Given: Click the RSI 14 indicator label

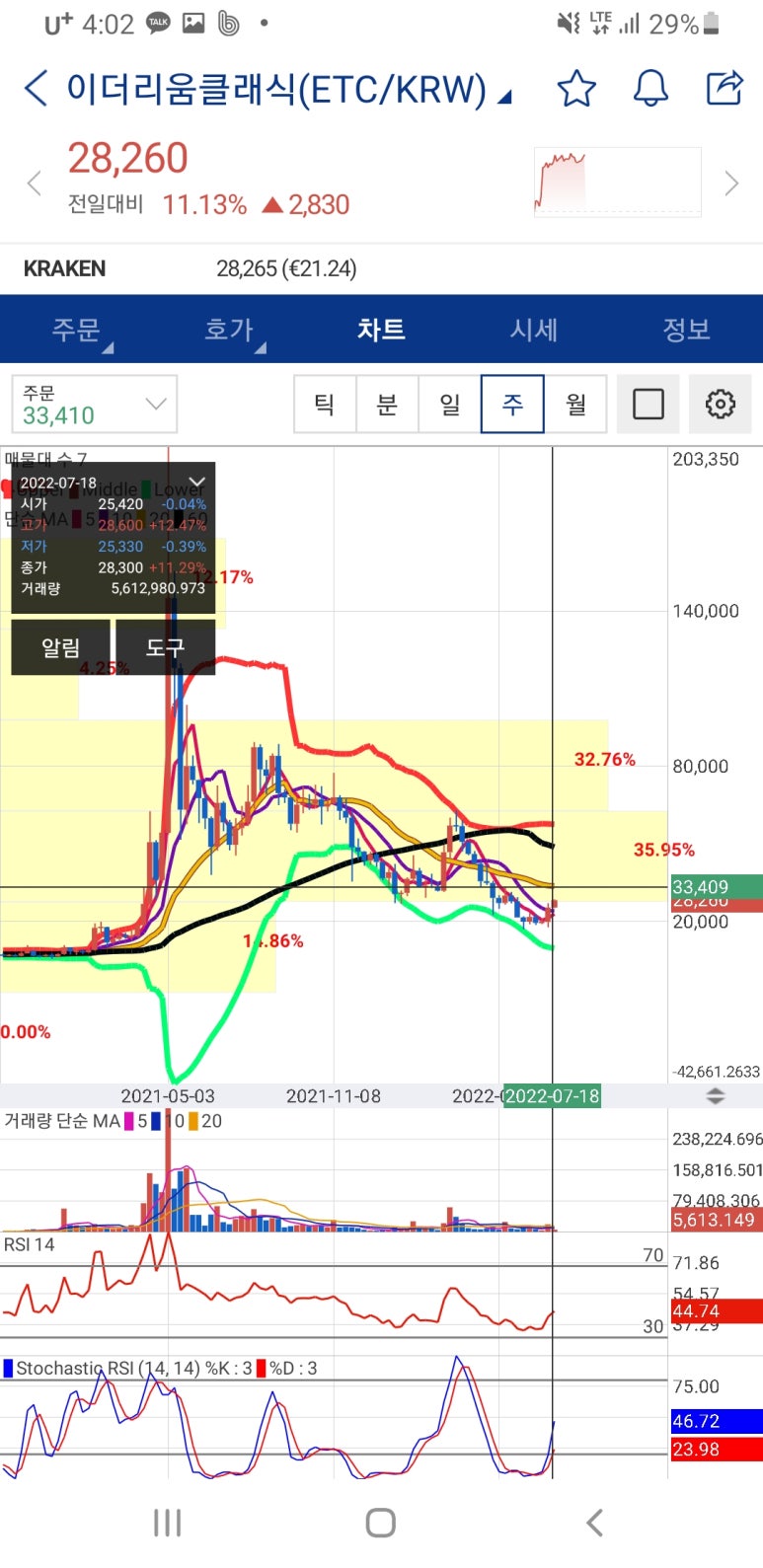Looking at the screenshot, I should point(30,1245).
